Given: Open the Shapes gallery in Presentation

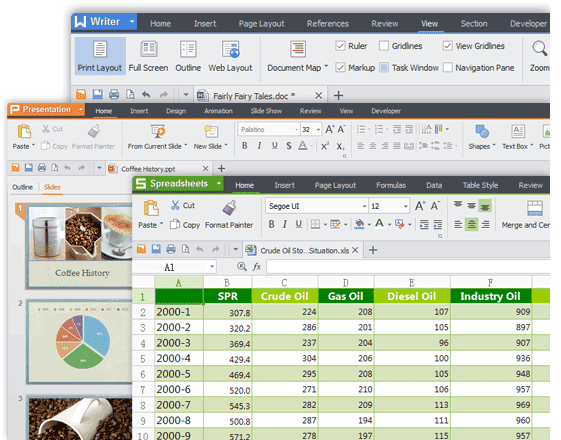Looking at the screenshot, I should 482,137.
